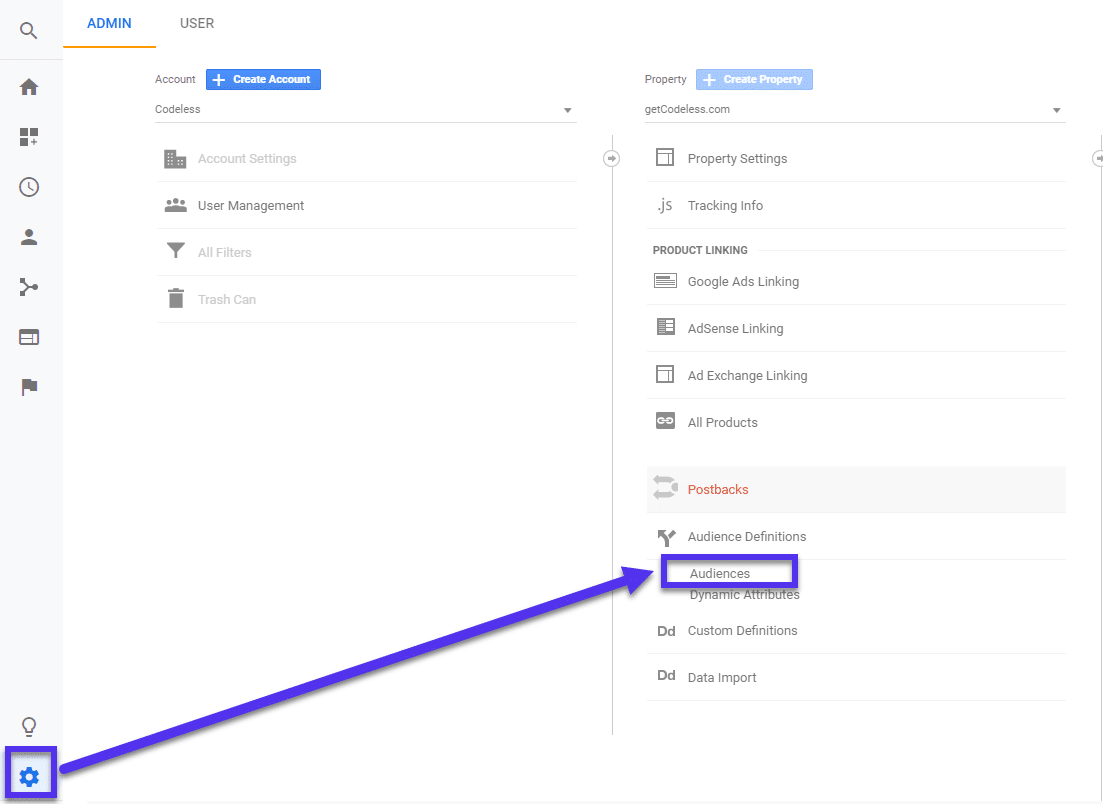
Task: Click the Create Account button
Action: 263,79
